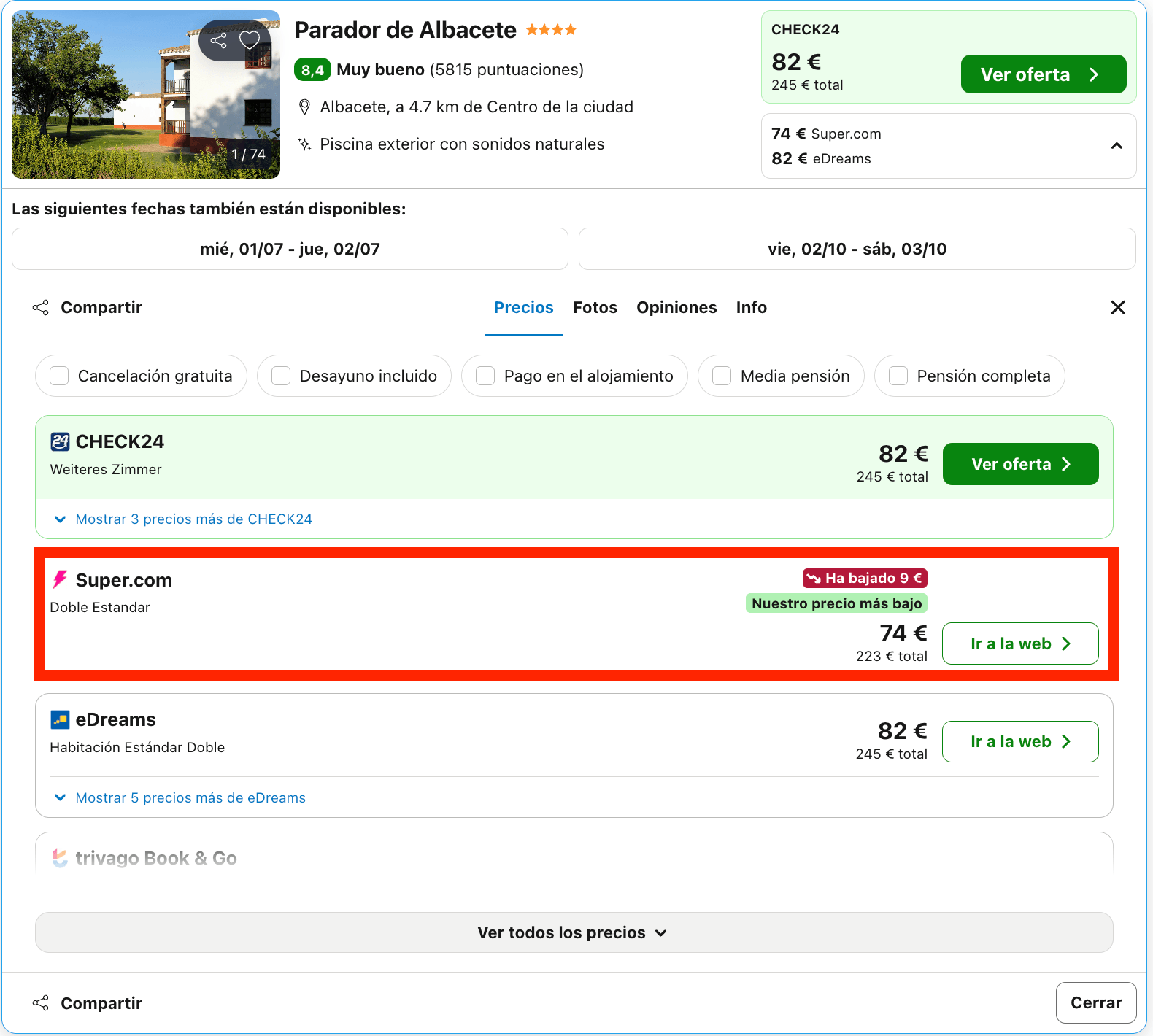Click Habitación Estándar Doble text
Image resolution: width=1153 pixels, height=1036 pixels.
coord(137,747)
